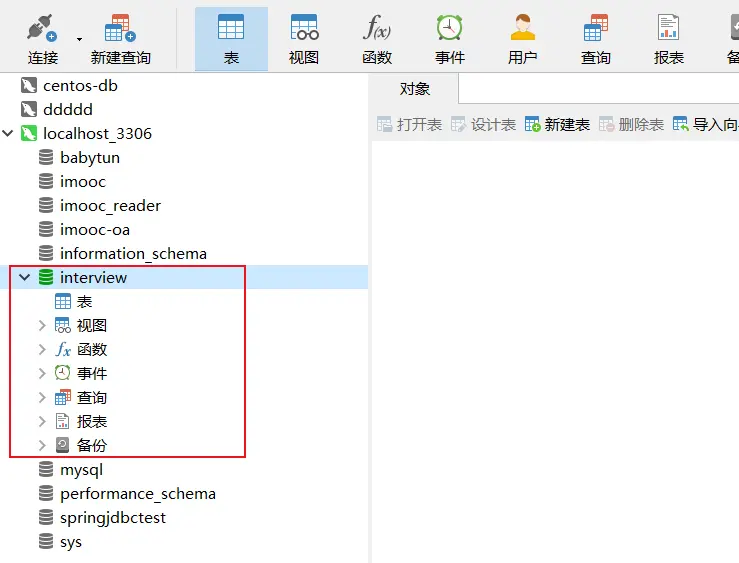Select the 表 (Table) toolbar button
The height and width of the screenshot is (563, 739).
231,40
